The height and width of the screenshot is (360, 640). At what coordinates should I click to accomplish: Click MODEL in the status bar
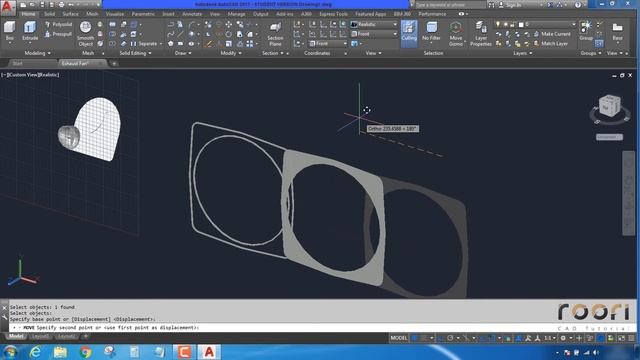coord(399,338)
